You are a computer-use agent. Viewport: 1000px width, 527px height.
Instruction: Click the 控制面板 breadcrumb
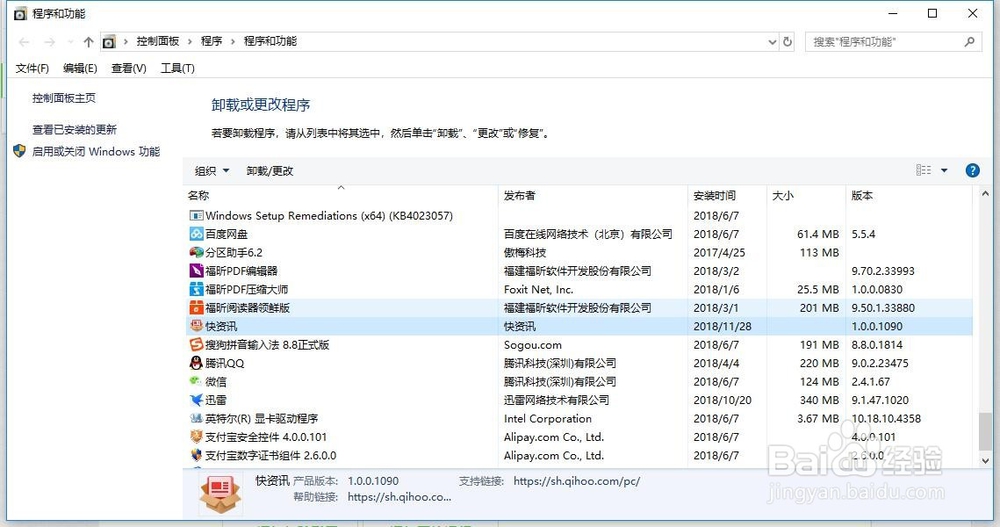point(158,41)
